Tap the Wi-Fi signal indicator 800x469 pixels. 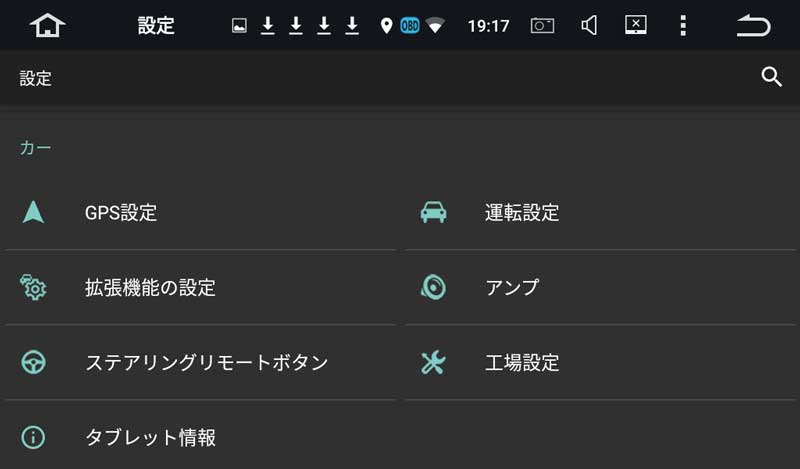point(435,25)
